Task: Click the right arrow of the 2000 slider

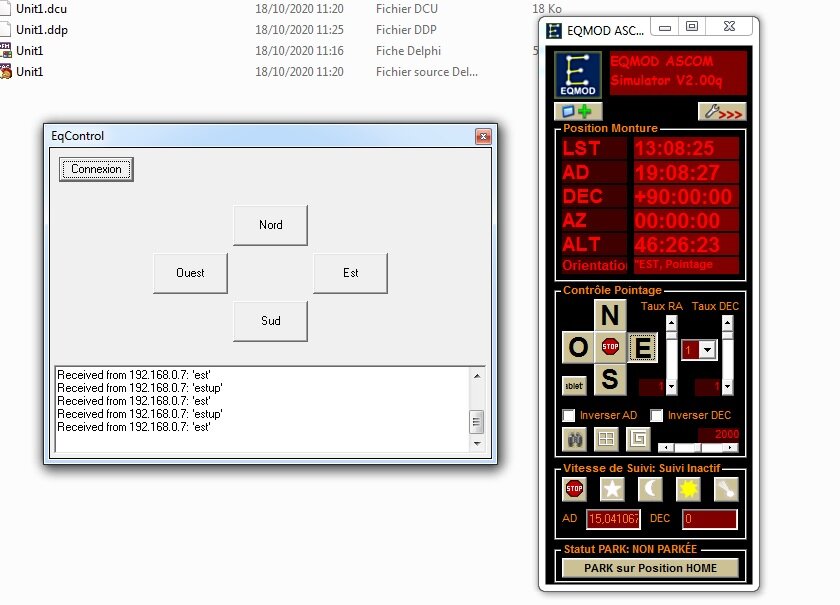Action: [731, 447]
